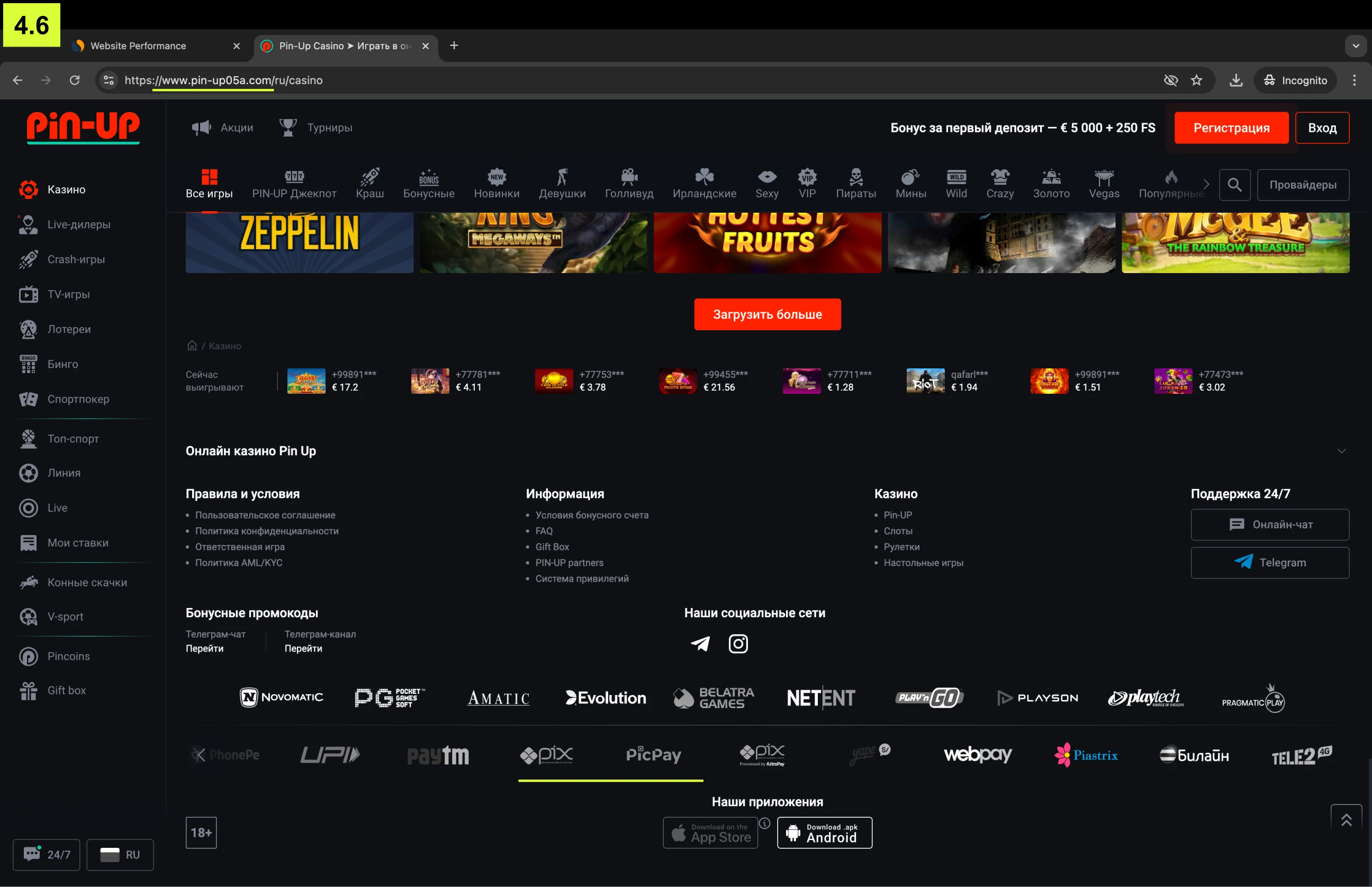This screenshot has width=1372, height=887.
Task: Click the search magnifier icon
Action: pyautogui.click(x=1234, y=185)
